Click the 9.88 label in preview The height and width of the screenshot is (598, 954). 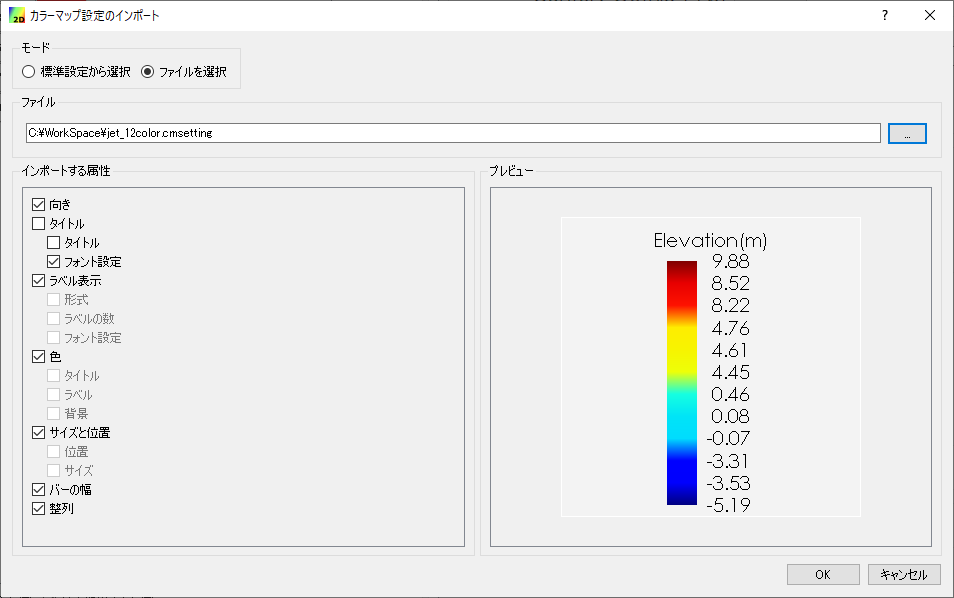(x=730, y=261)
